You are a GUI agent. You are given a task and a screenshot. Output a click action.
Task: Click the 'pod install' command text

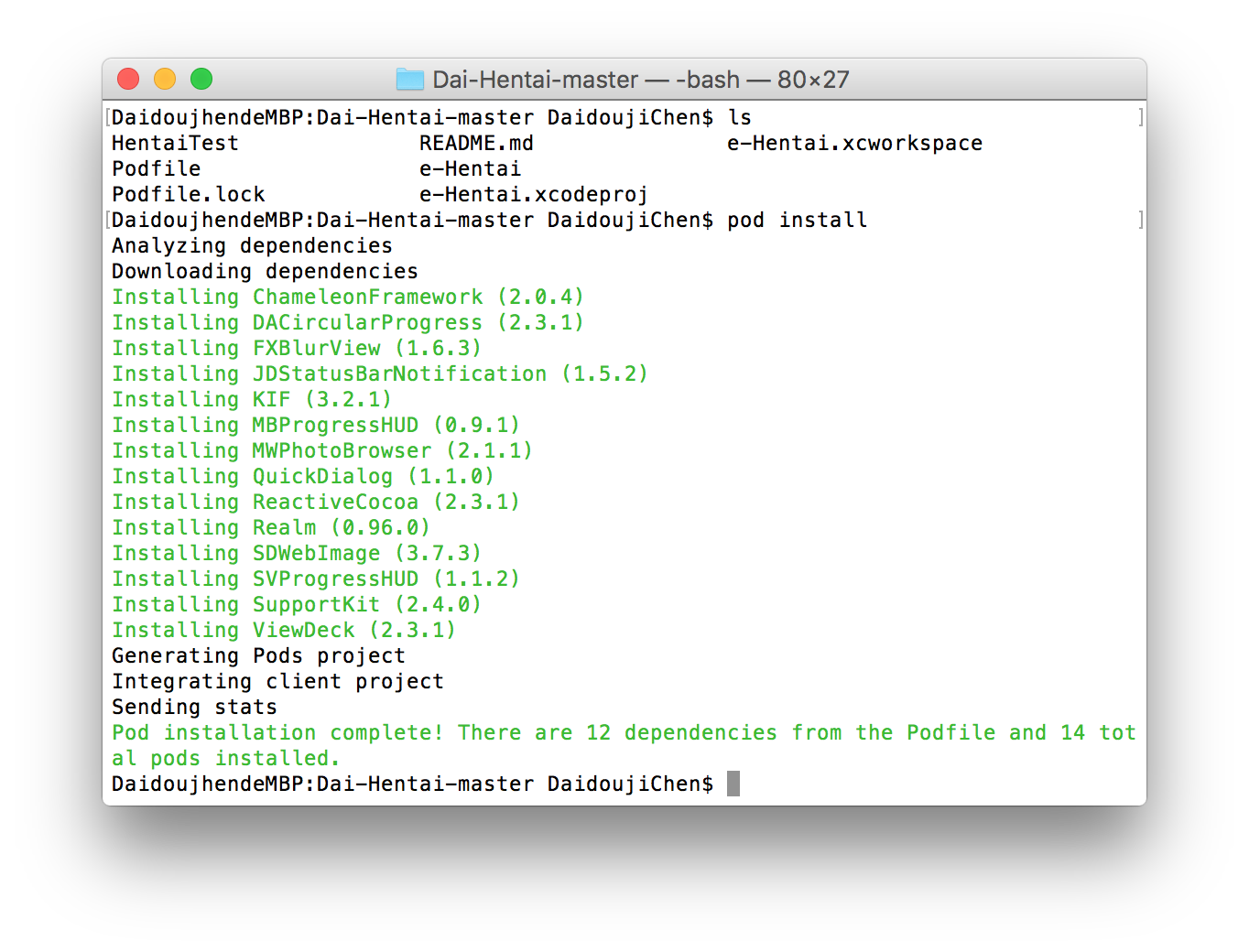(797, 221)
